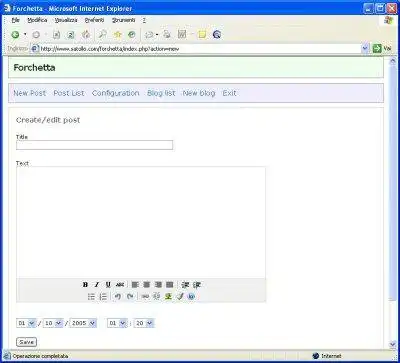Open the Visualizza menu
The image size is (400, 363).
click(66, 20)
